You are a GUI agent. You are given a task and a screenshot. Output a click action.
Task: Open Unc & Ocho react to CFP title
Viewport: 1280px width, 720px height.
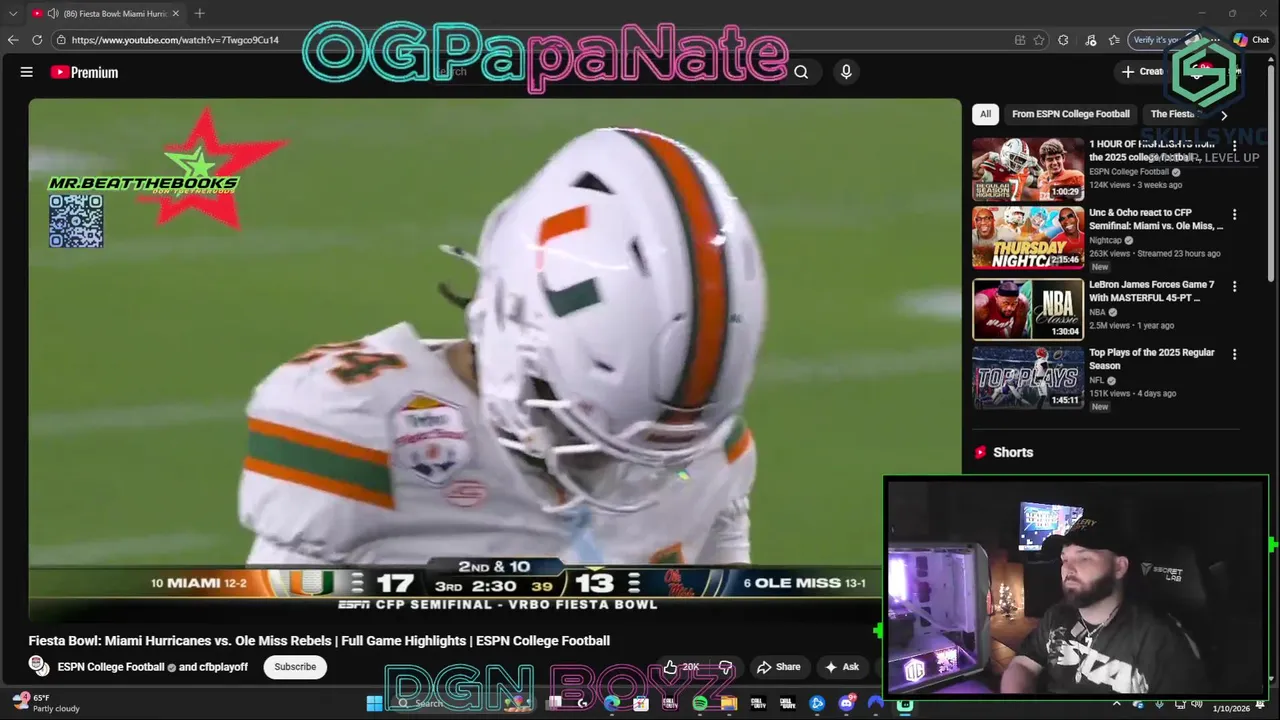pos(1155,219)
